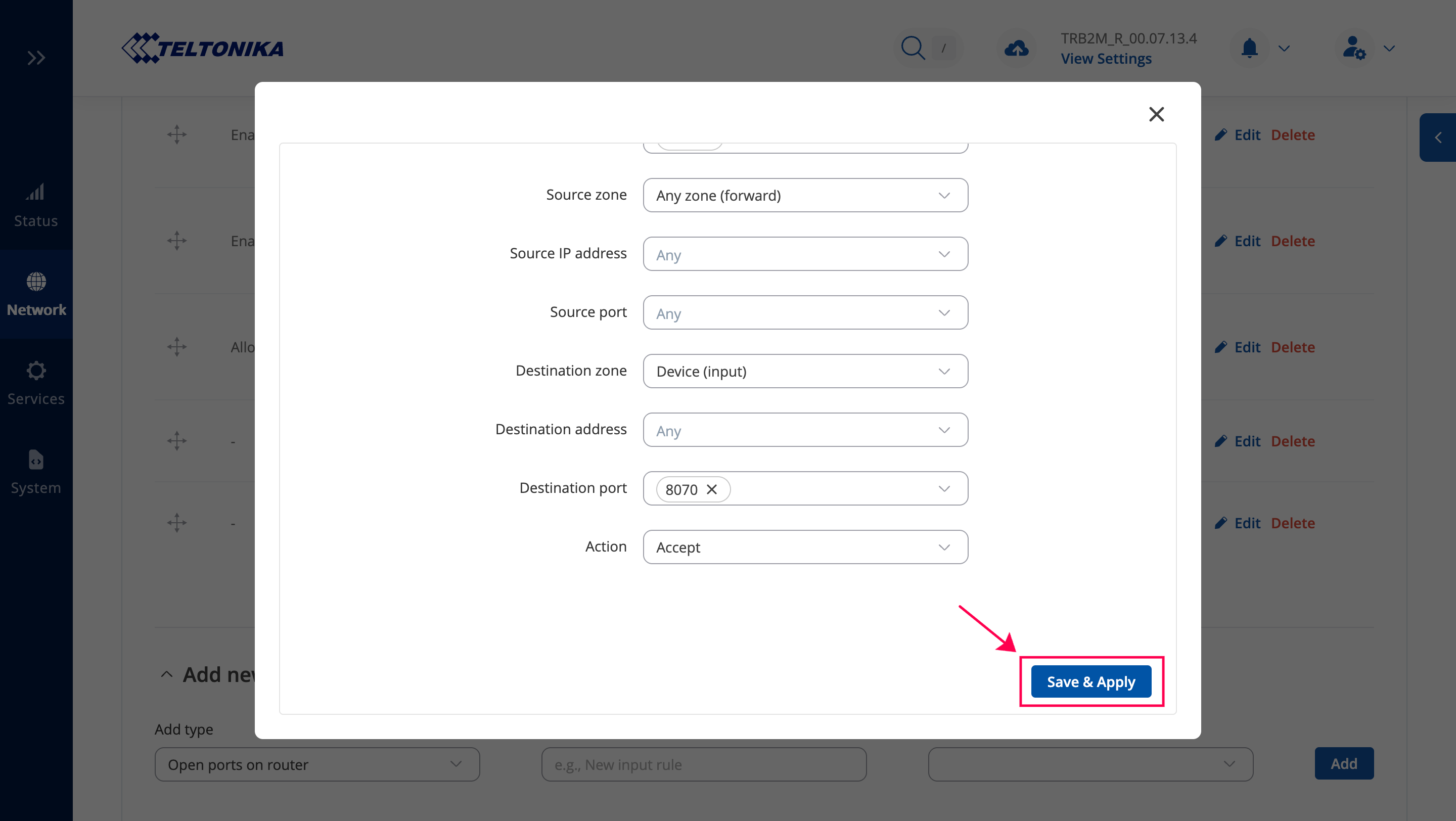Expand the Source port dropdown

click(x=805, y=312)
